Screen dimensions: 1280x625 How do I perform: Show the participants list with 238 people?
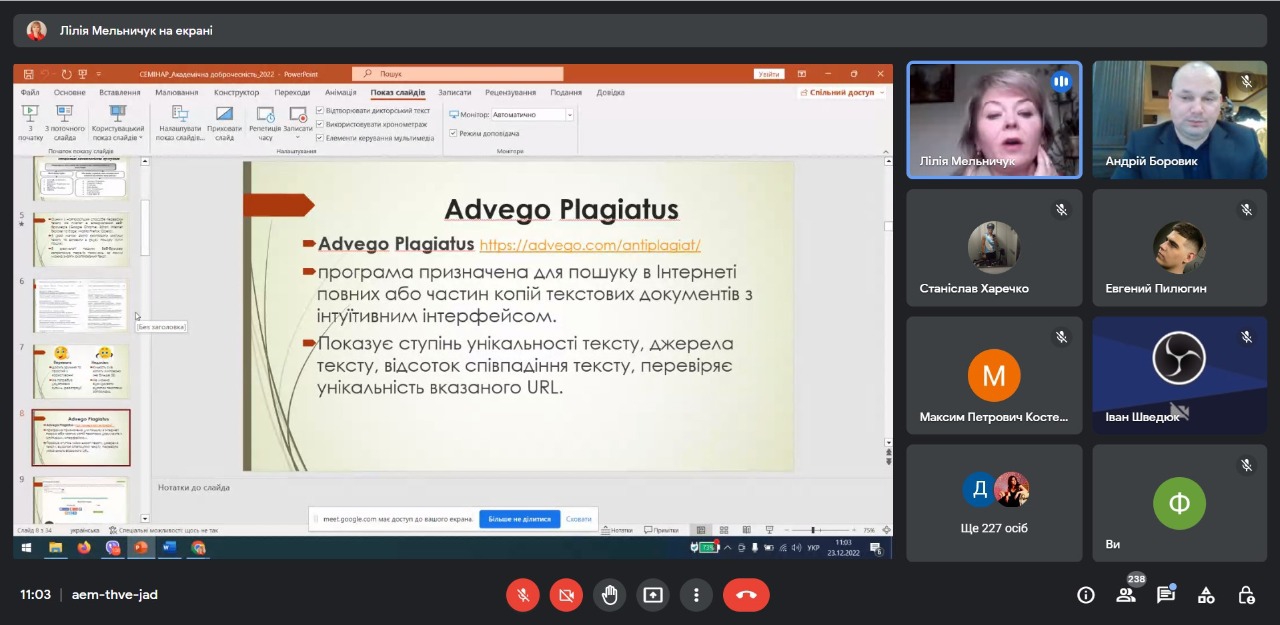pos(1126,595)
